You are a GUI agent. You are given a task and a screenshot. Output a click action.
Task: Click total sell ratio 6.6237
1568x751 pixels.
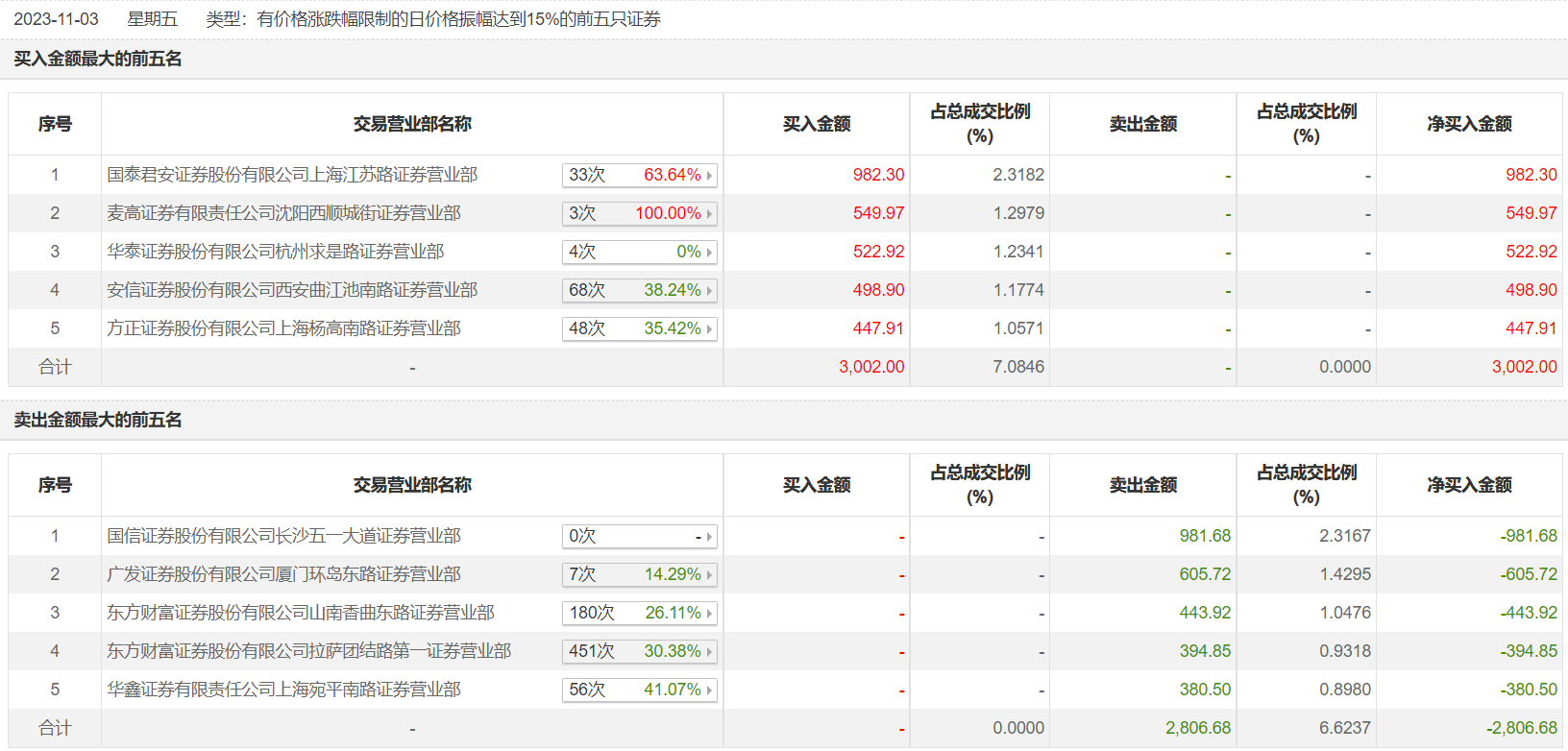(x=1345, y=728)
